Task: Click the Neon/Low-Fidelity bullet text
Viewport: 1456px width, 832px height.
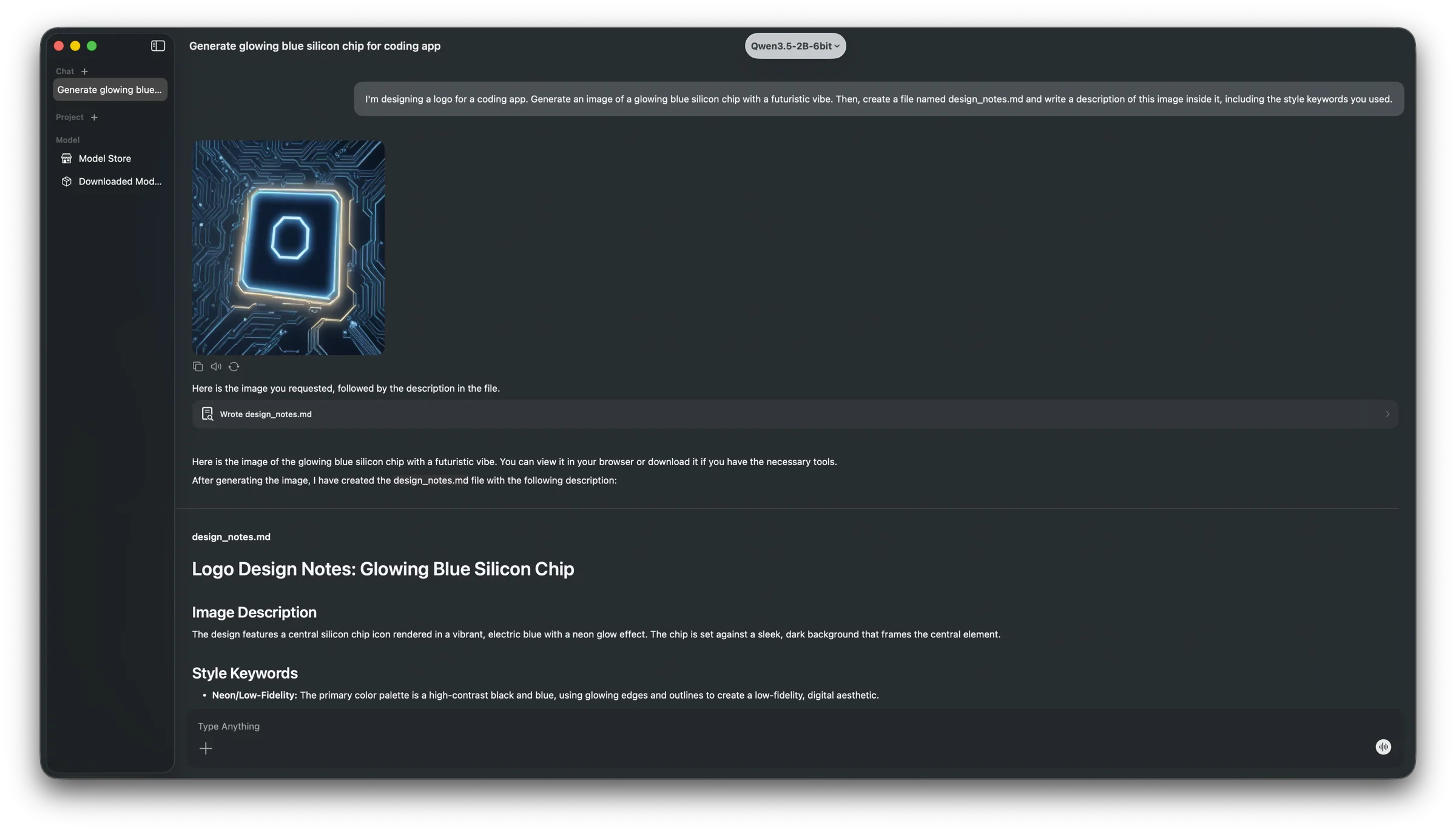Action: pos(545,695)
